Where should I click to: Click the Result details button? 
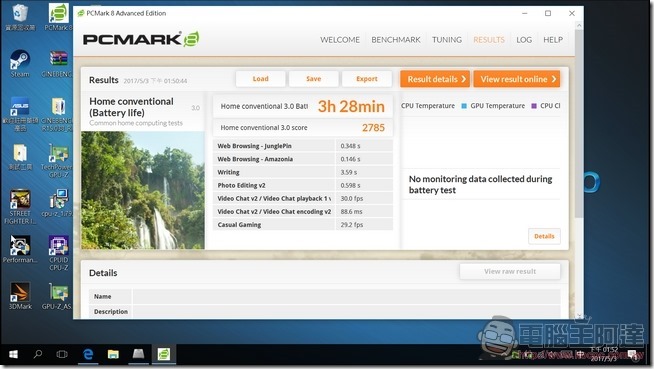435,79
